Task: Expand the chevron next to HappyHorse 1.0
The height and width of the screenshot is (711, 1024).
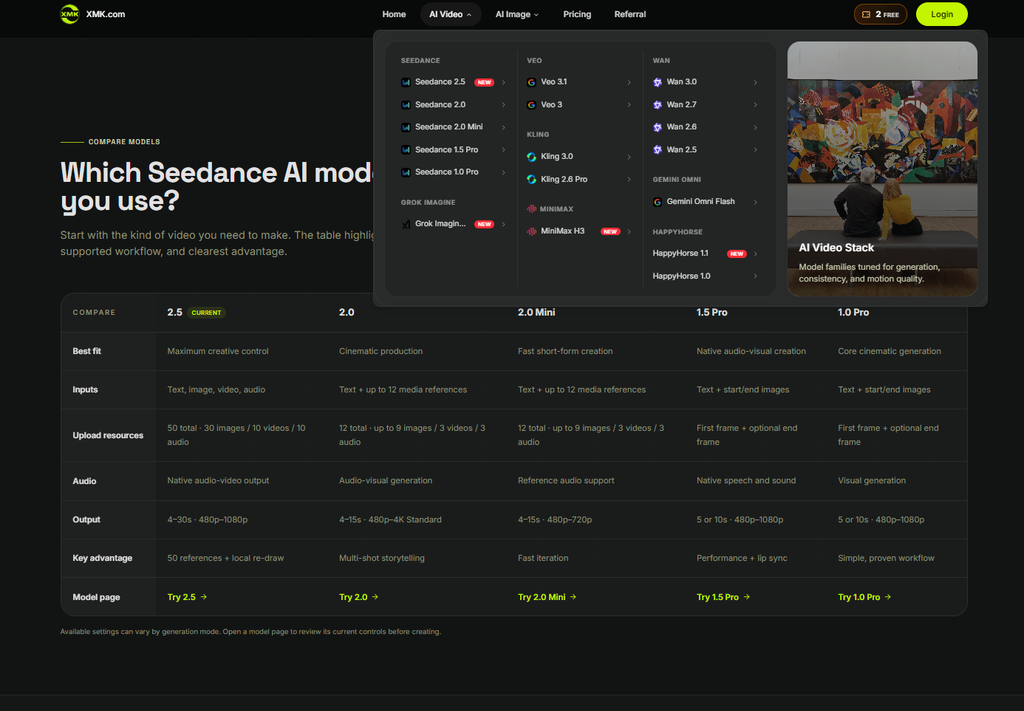Action: click(755, 276)
